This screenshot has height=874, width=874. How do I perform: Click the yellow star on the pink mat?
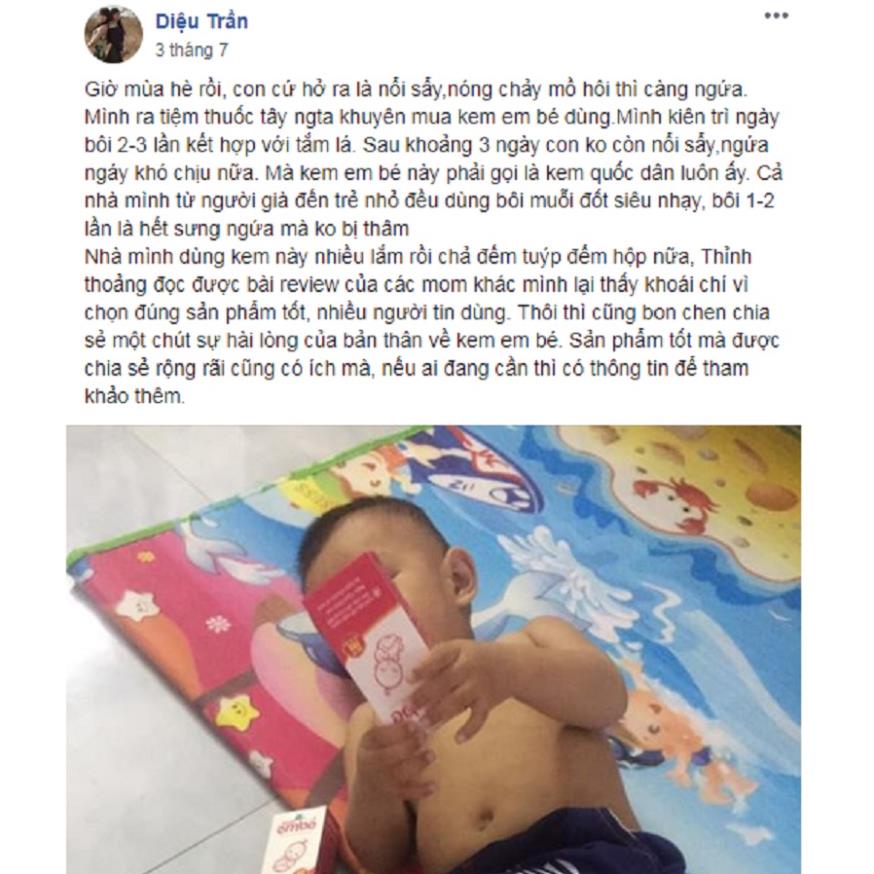pos(237,711)
